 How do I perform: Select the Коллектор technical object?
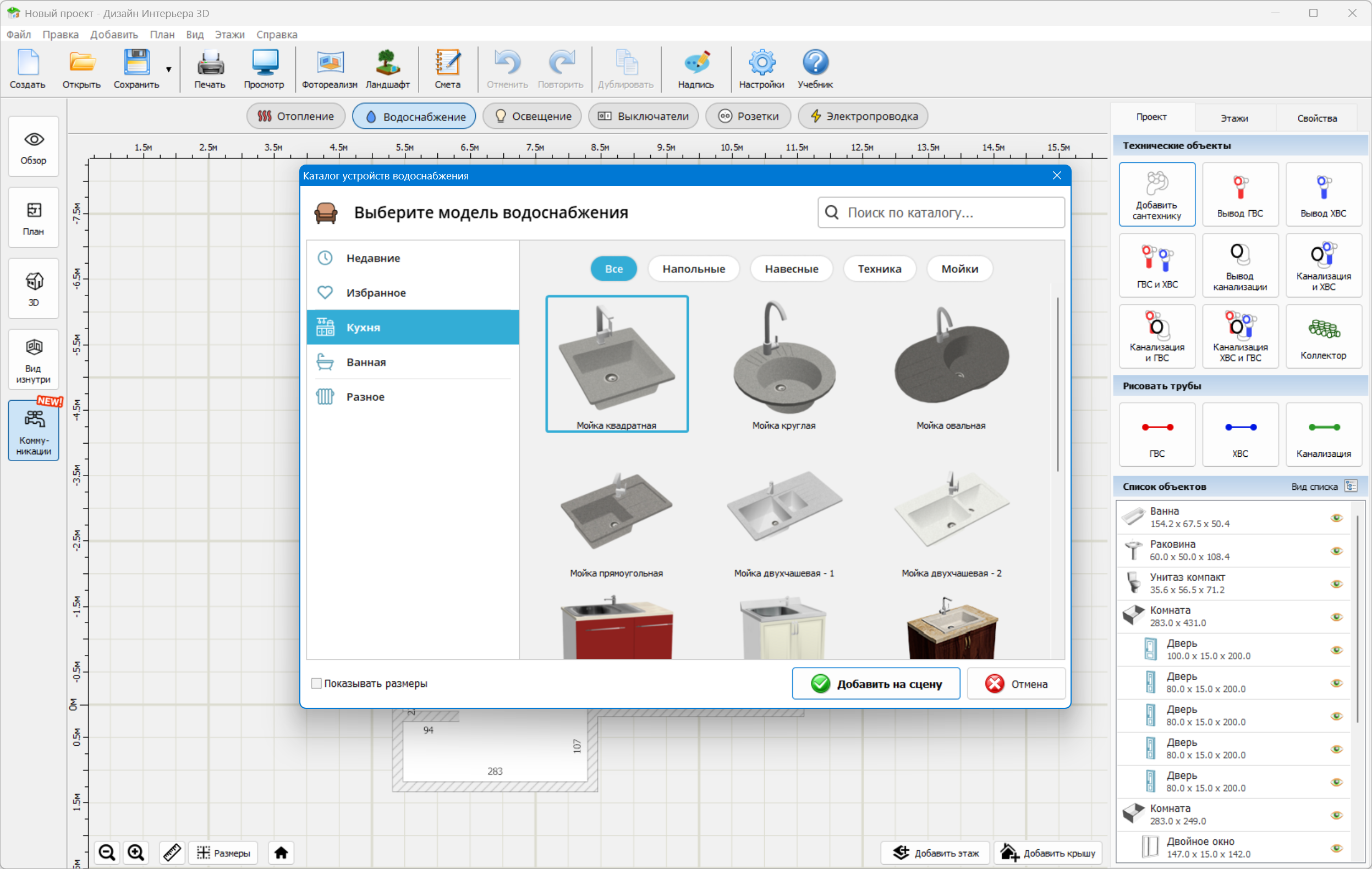[1323, 336]
